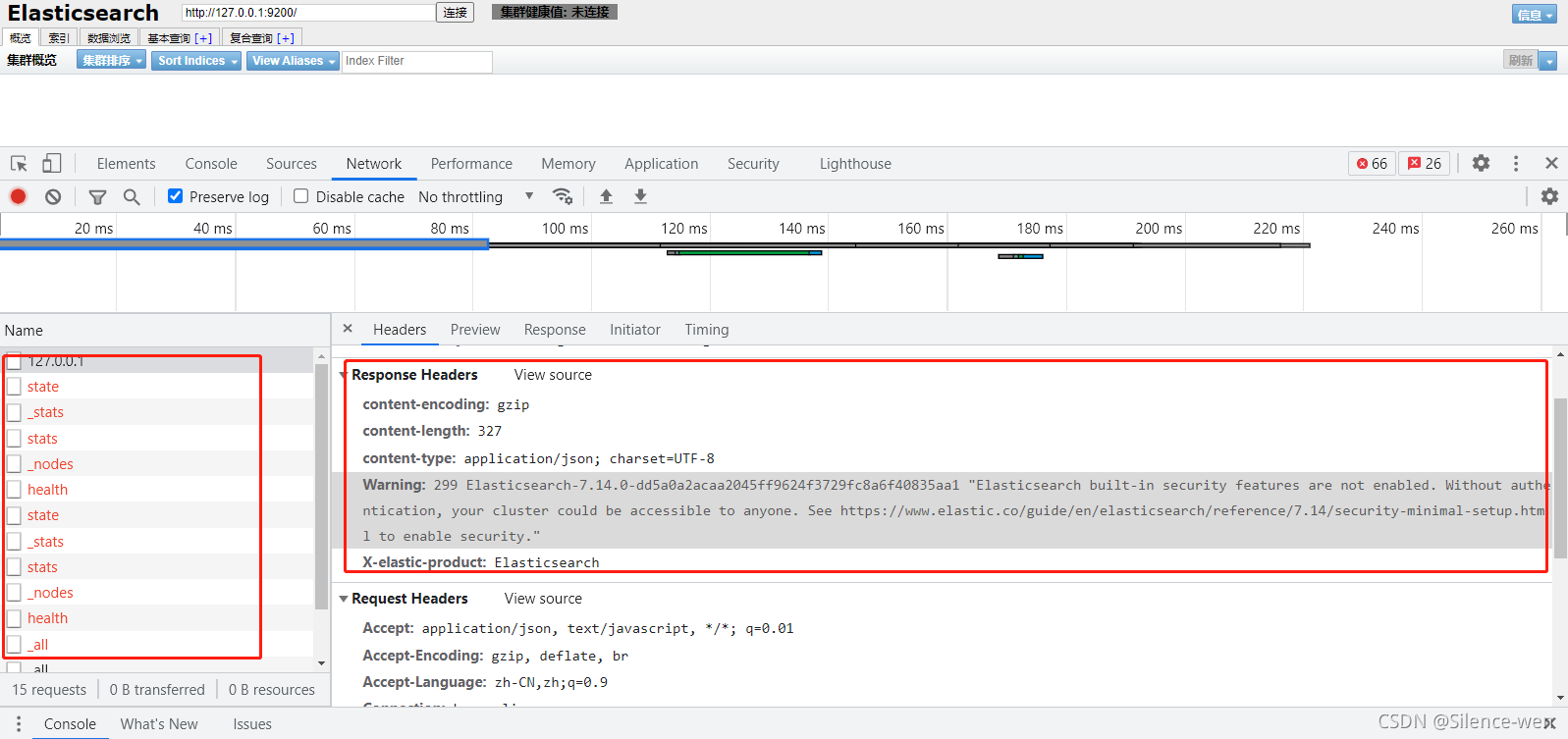Open the Response tab of the request

pos(555,330)
